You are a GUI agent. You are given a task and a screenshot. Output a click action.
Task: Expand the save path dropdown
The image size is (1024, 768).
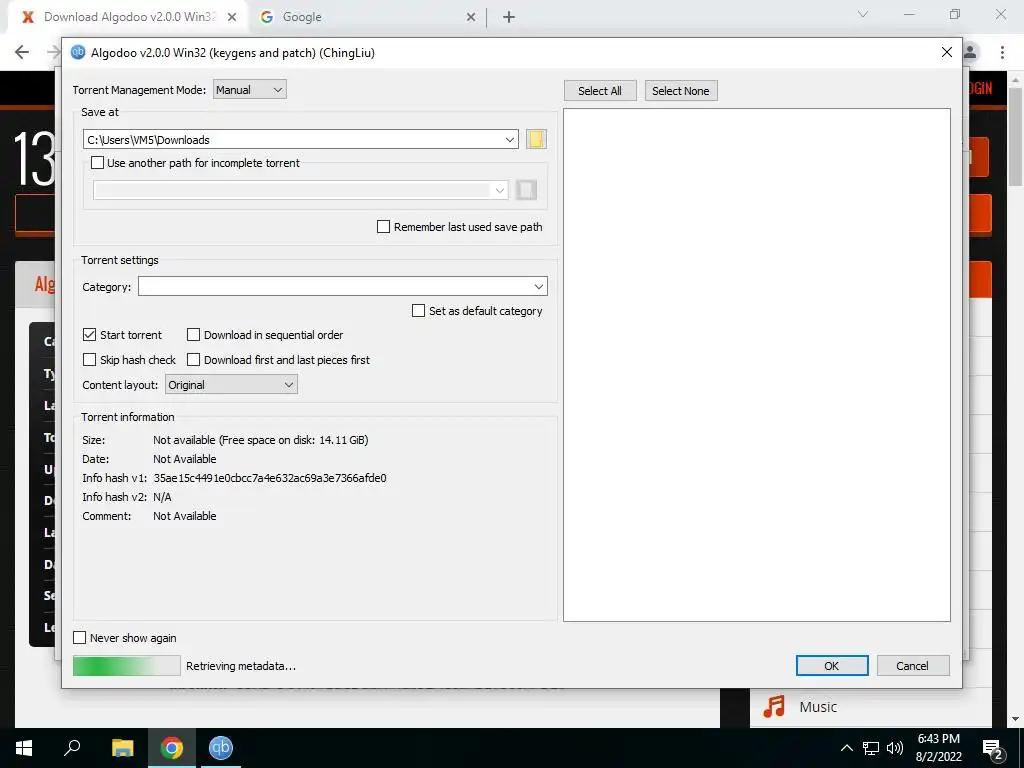point(509,140)
